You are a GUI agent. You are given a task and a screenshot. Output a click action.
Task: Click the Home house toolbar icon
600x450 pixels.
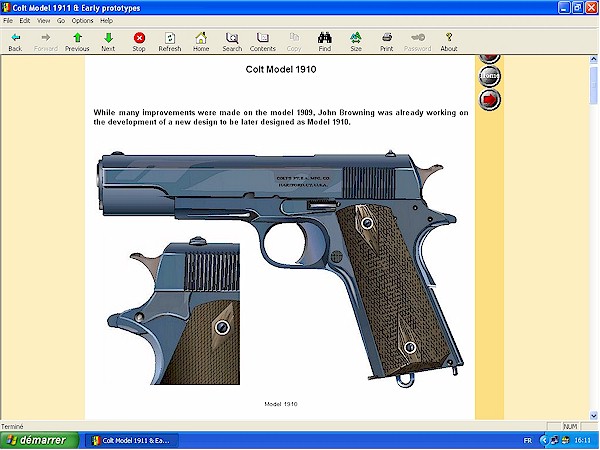[x=201, y=38]
